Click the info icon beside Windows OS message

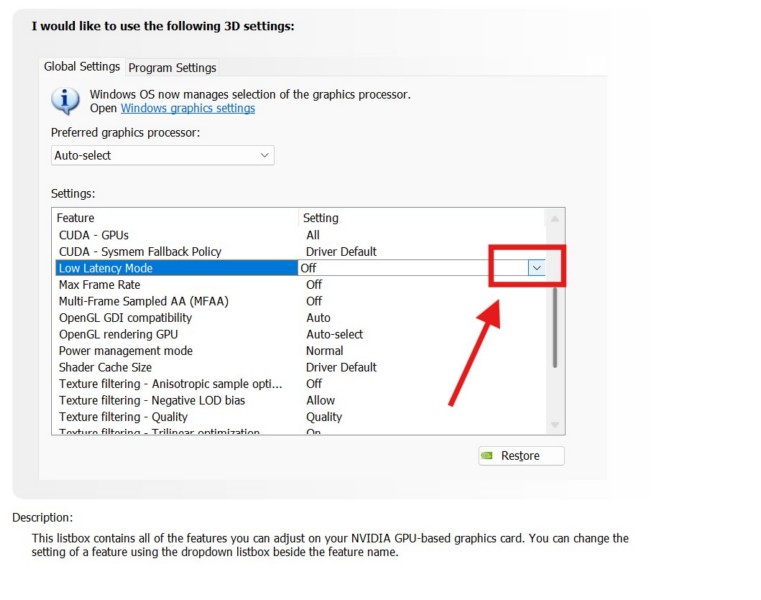coord(66,100)
